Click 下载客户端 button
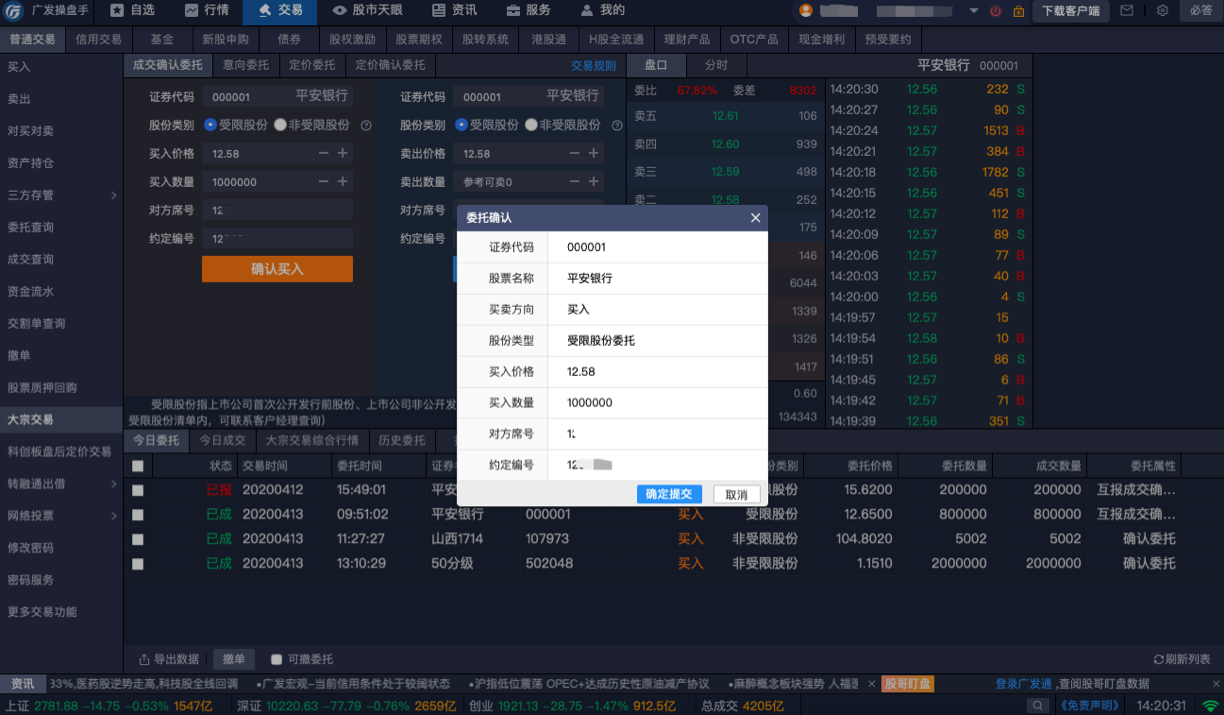The image size is (1224, 715). tap(1070, 11)
